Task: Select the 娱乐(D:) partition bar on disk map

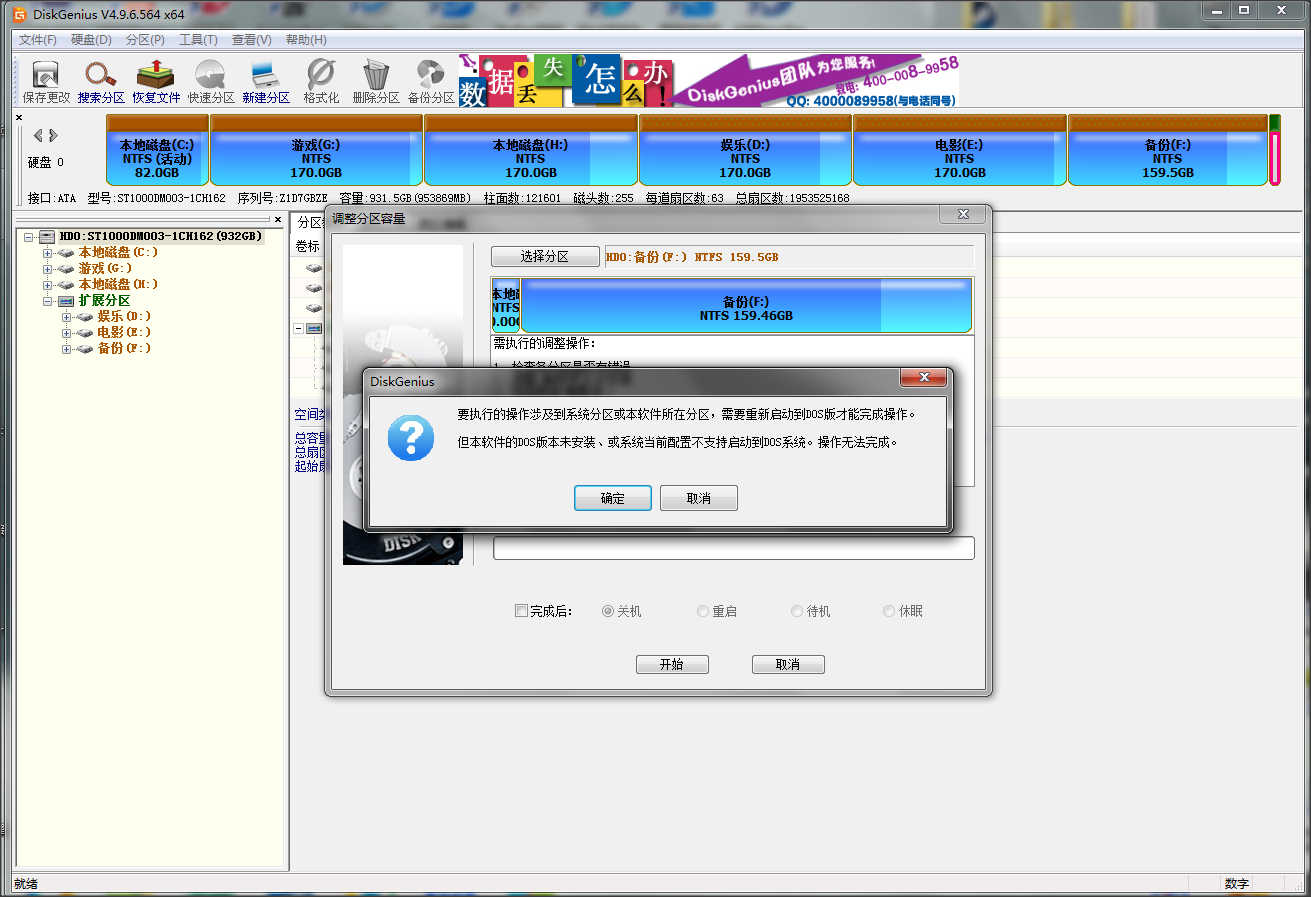Action: pyautogui.click(x=745, y=150)
